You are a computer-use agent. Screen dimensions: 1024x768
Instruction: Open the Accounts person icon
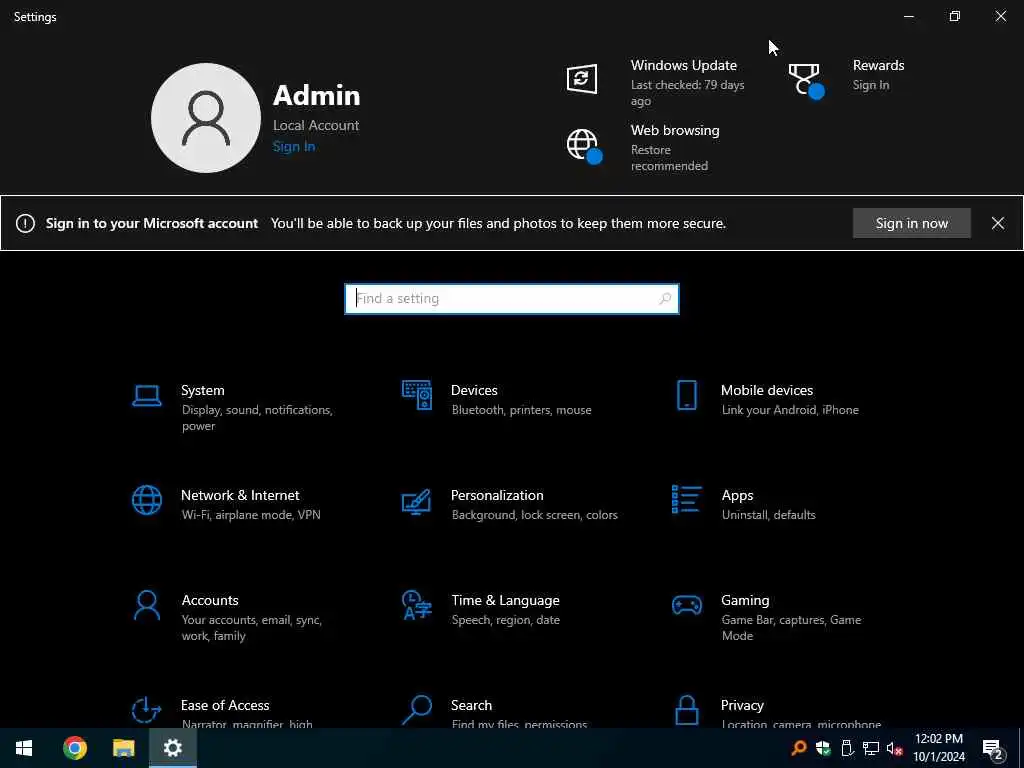coord(147,605)
